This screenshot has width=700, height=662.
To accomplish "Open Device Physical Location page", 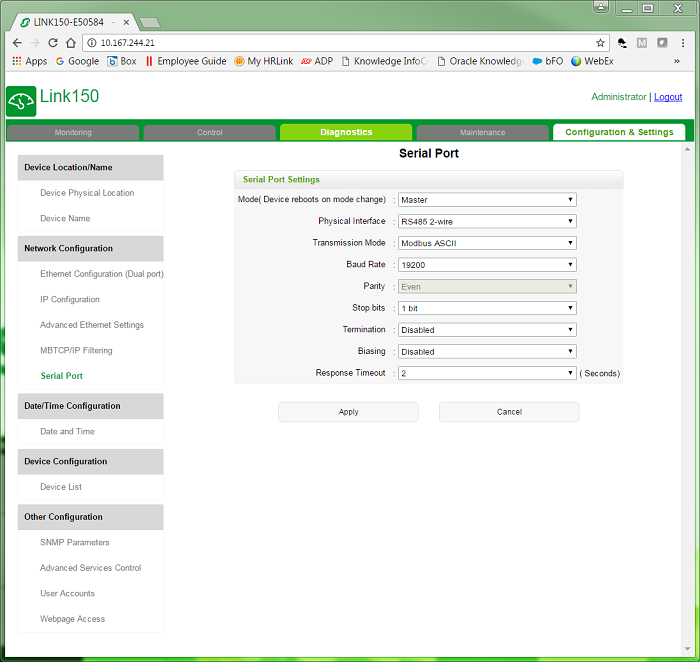I will point(87,193).
